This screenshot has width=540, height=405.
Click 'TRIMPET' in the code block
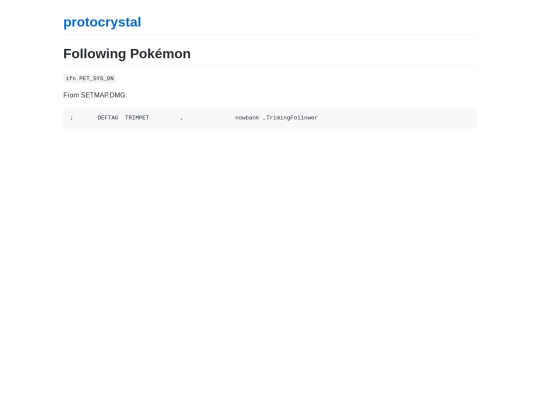point(137,118)
